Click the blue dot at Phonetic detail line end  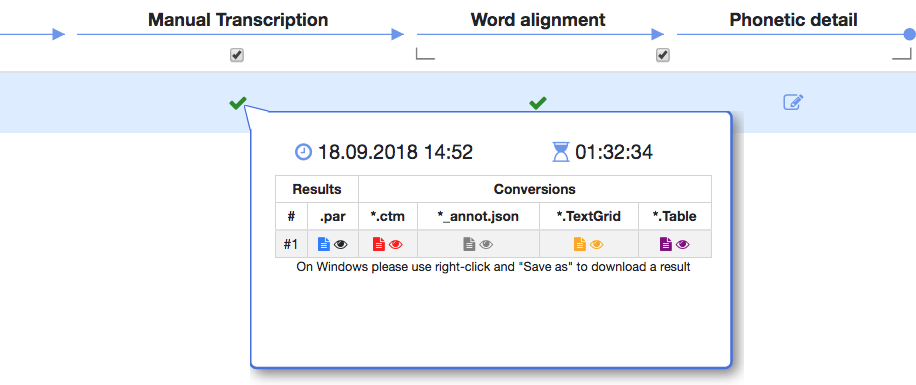coord(910,34)
